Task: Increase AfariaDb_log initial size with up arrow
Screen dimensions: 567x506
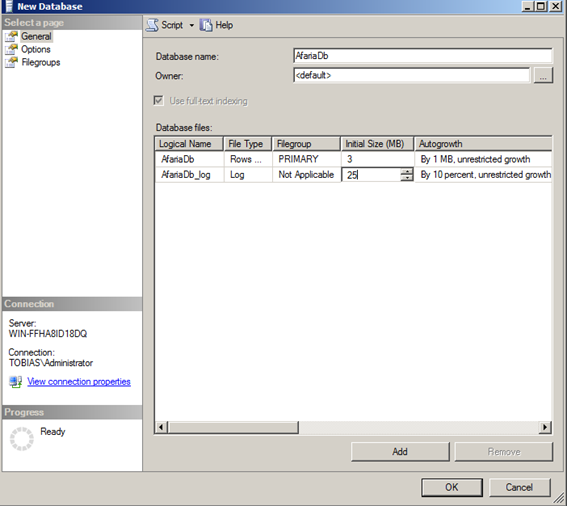Action: [x=407, y=171]
